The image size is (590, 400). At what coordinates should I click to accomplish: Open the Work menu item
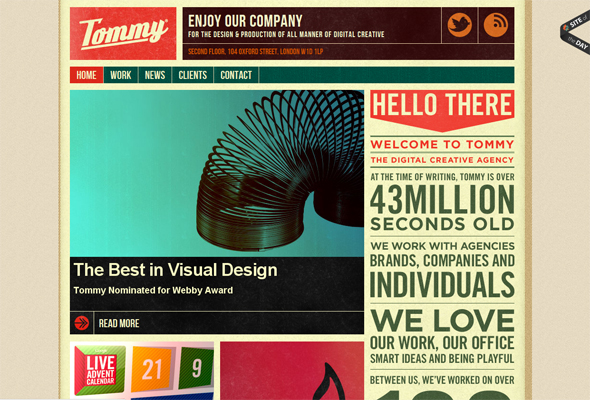click(x=121, y=75)
